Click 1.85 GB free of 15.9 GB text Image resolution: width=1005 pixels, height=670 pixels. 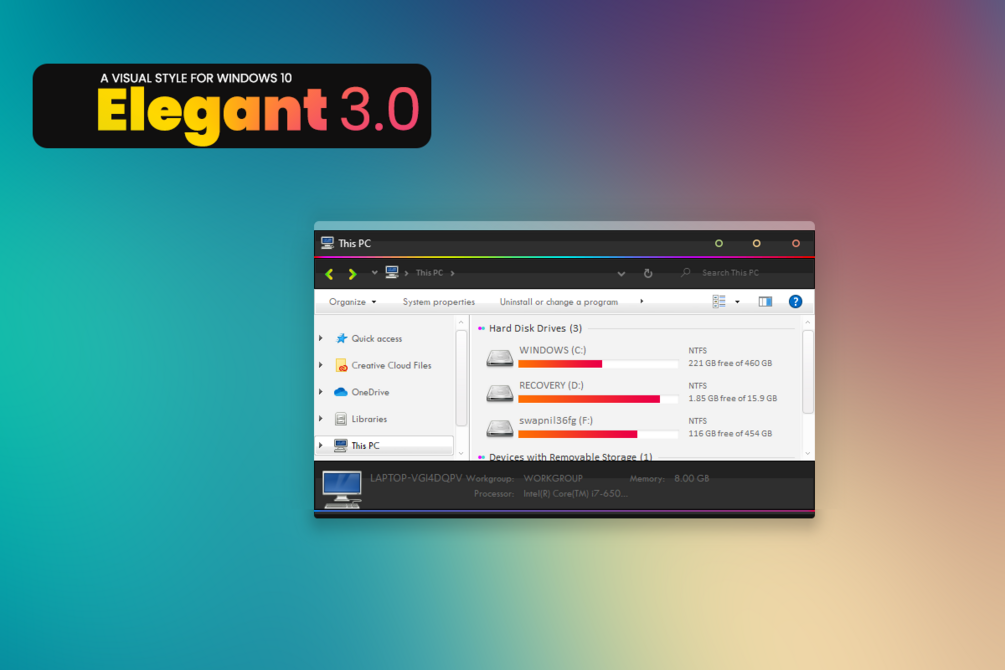point(733,398)
